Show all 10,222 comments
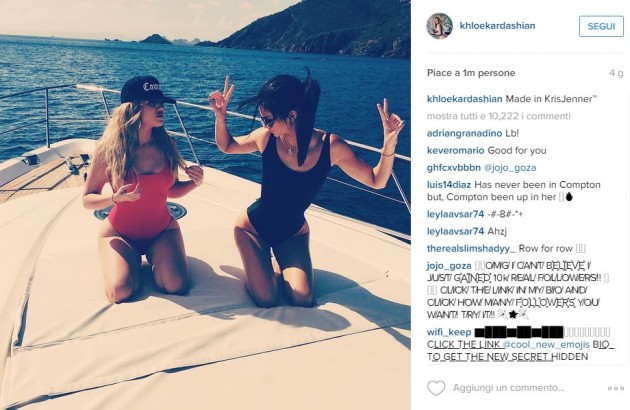Screen dimensions: 630x410 click(x=499, y=116)
